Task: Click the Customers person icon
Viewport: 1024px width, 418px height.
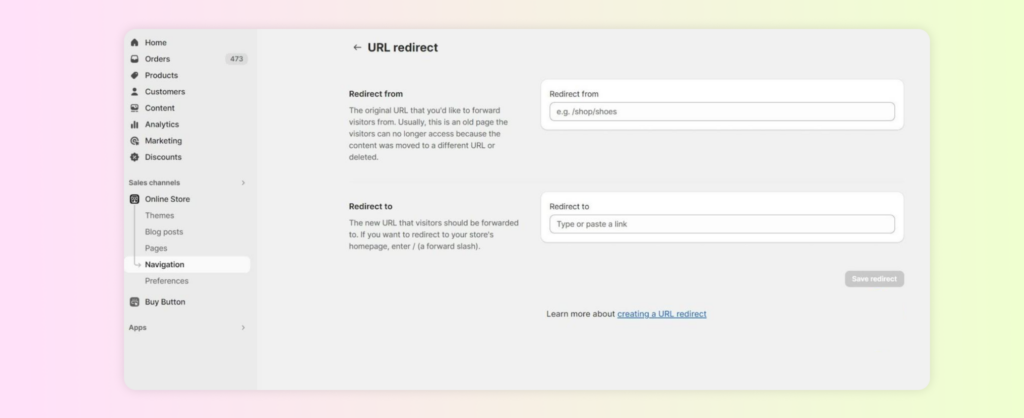Action: pos(135,92)
